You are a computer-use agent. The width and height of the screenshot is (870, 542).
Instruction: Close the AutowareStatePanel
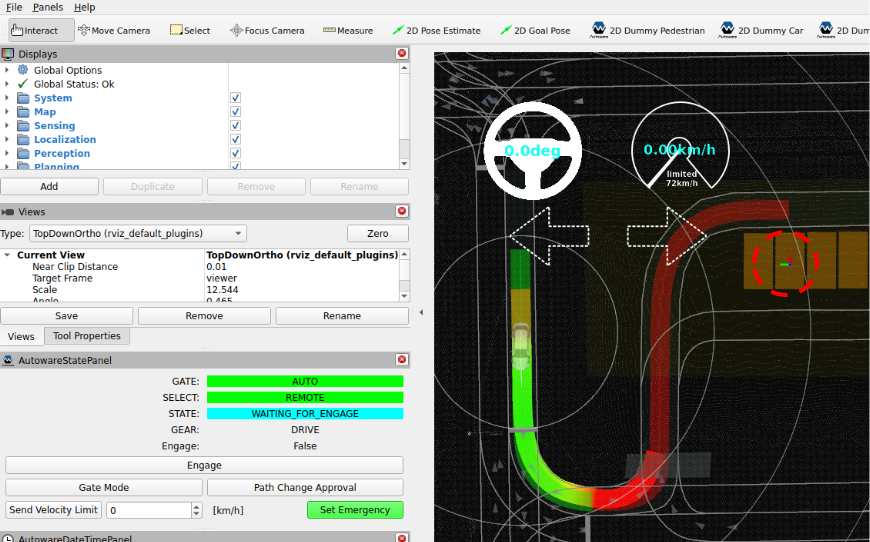402,360
